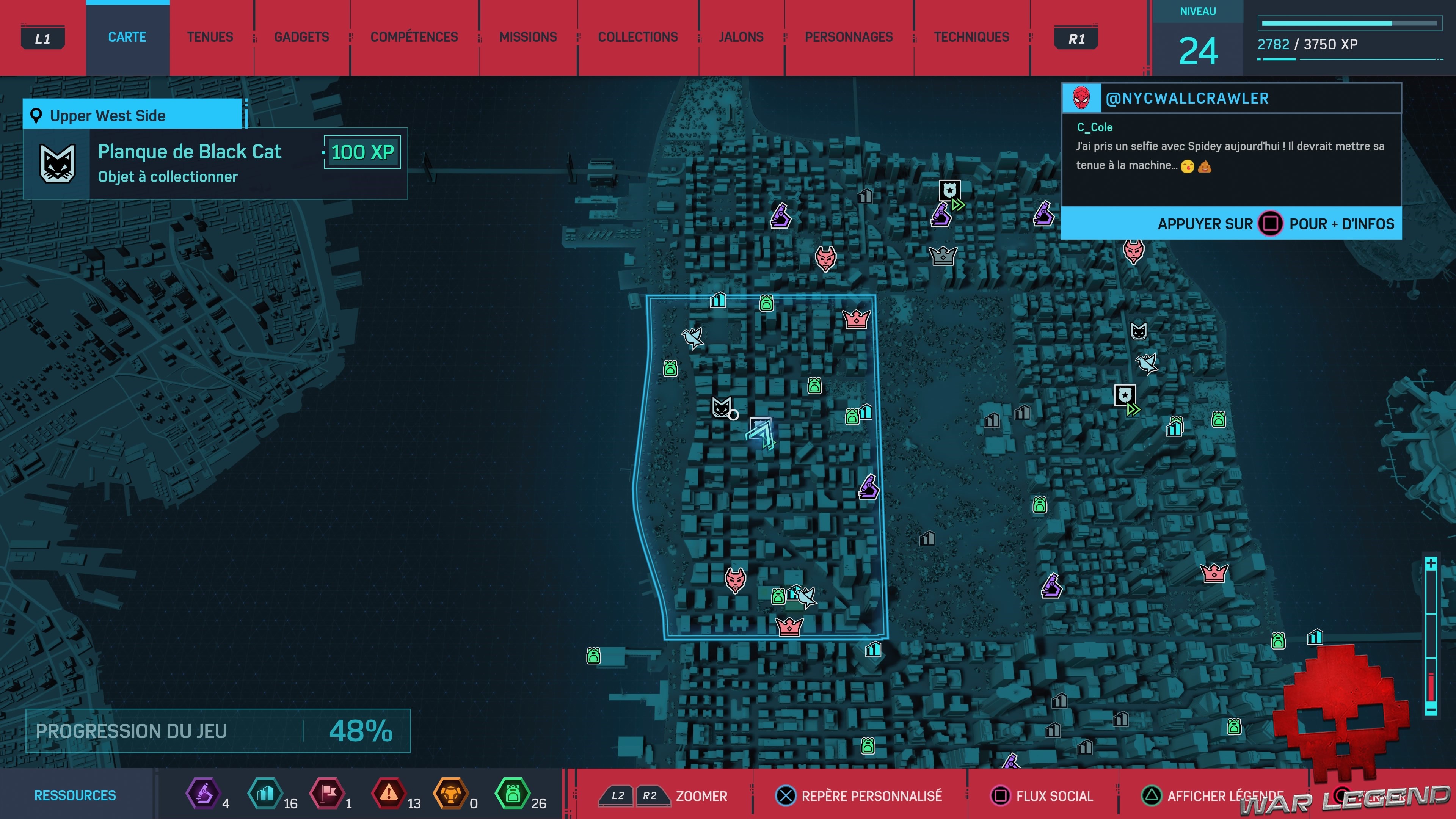This screenshot has width=1456, height=819.
Task: Open the TENUES tab
Action: 210,37
